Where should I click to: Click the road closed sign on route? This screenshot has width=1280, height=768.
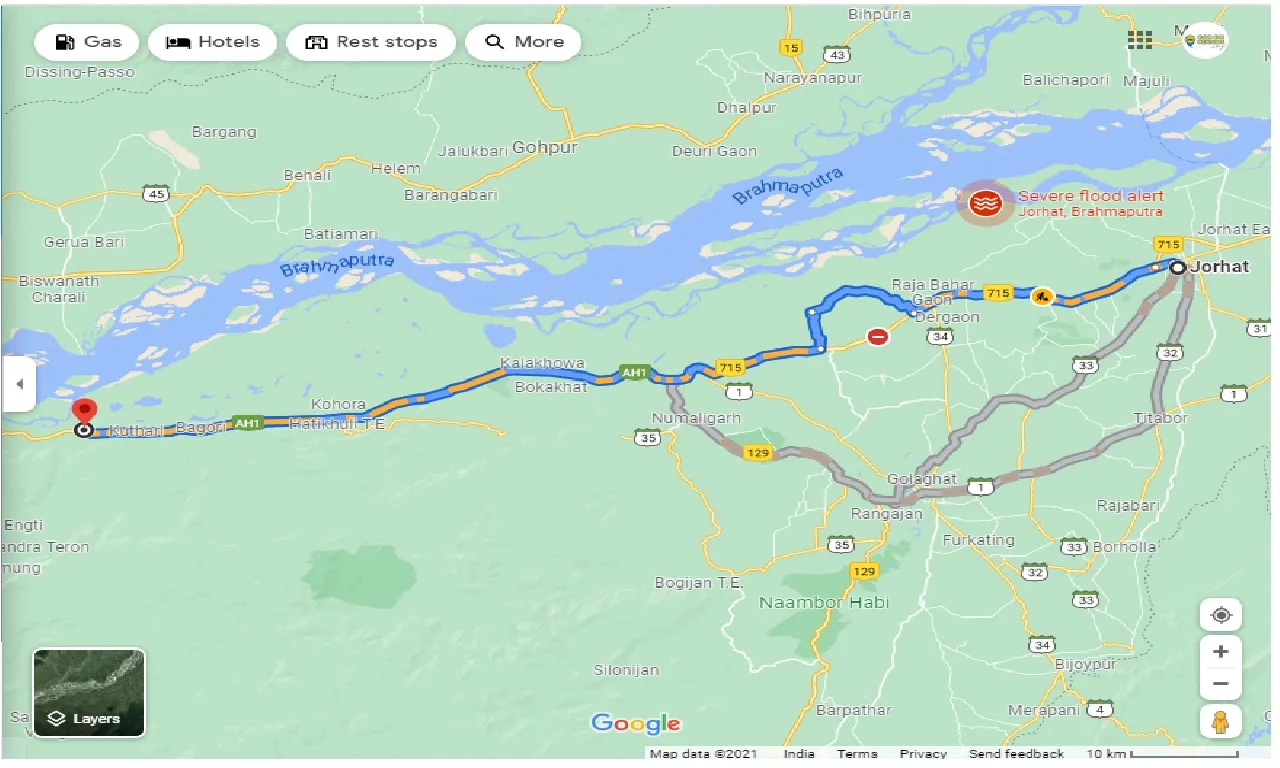tap(877, 337)
